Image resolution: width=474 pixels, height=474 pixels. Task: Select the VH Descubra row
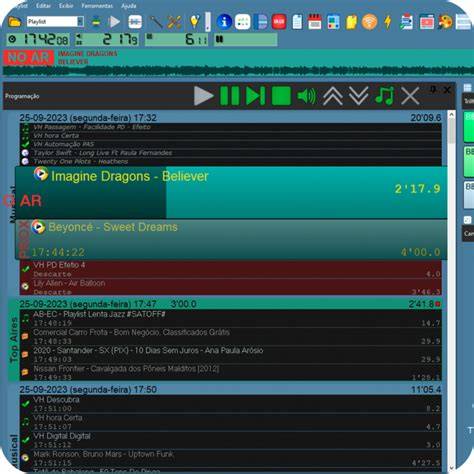coord(231,404)
